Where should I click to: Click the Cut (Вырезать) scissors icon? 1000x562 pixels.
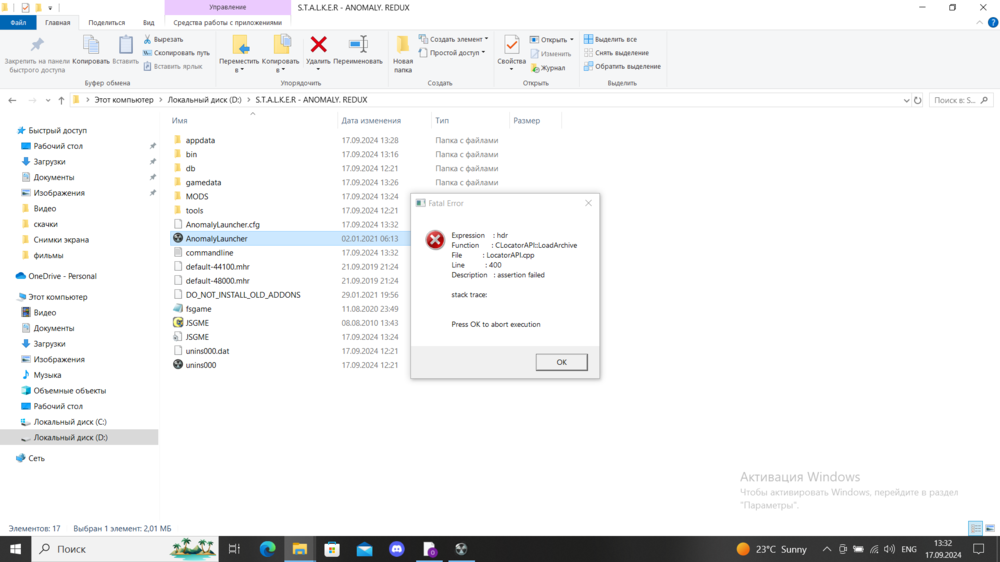(x=147, y=40)
